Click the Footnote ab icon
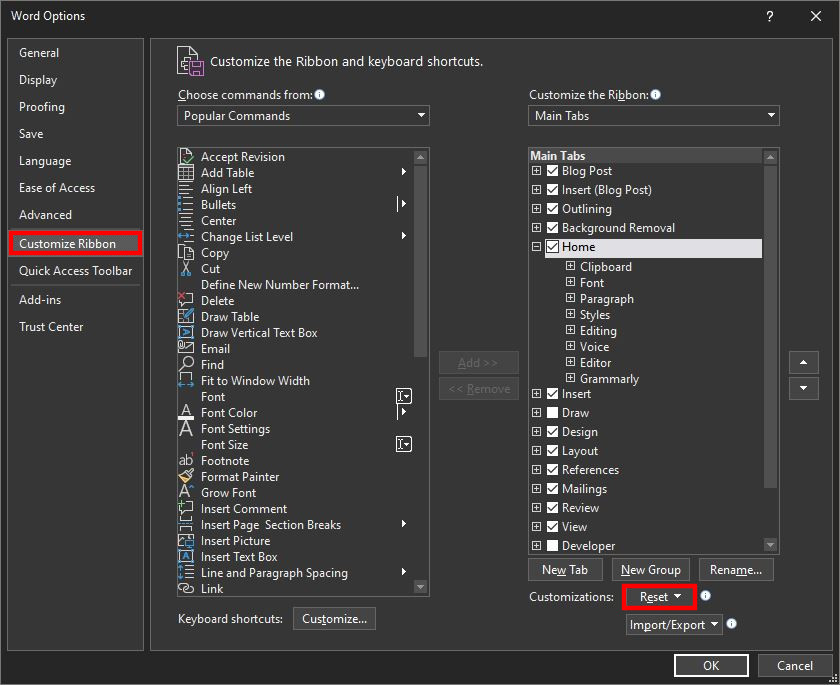 (186, 461)
